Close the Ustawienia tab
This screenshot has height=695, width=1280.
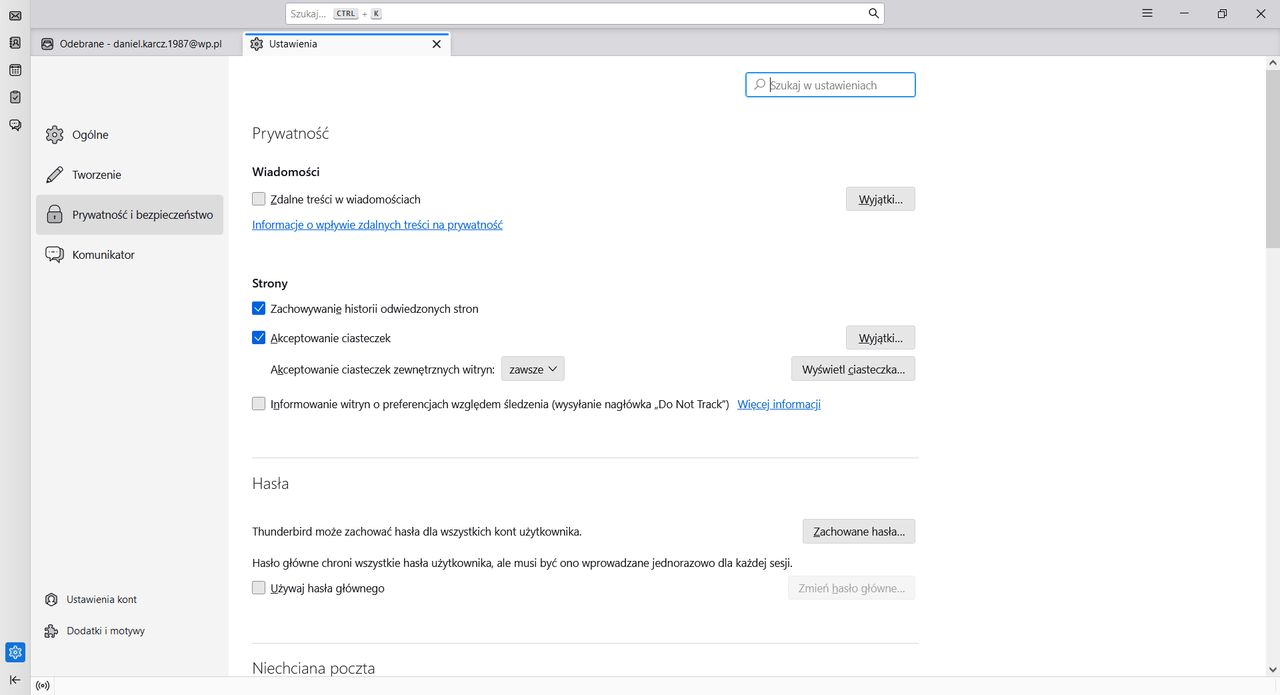[x=436, y=44]
